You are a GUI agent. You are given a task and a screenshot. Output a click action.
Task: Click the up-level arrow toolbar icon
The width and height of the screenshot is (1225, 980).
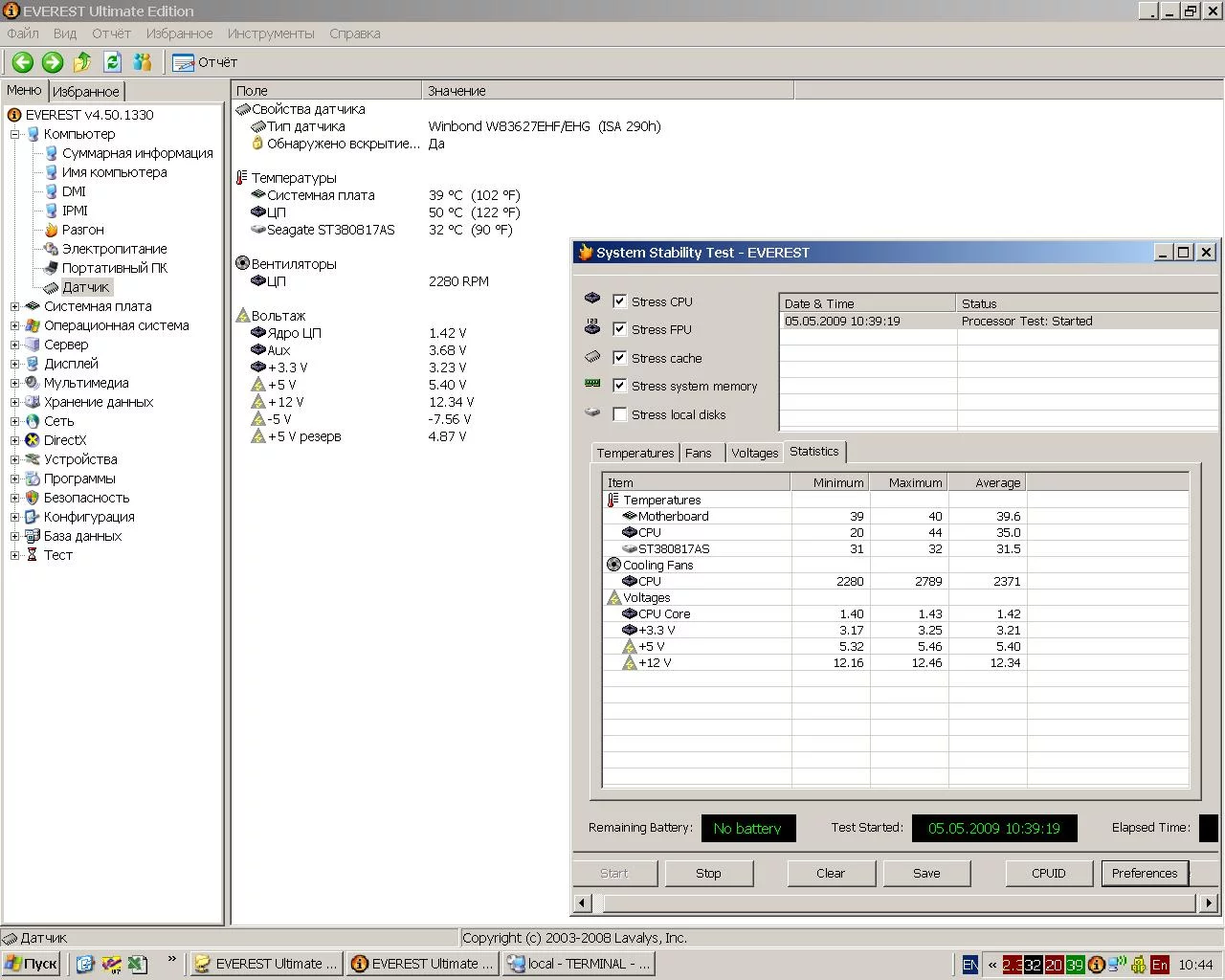coord(82,62)
